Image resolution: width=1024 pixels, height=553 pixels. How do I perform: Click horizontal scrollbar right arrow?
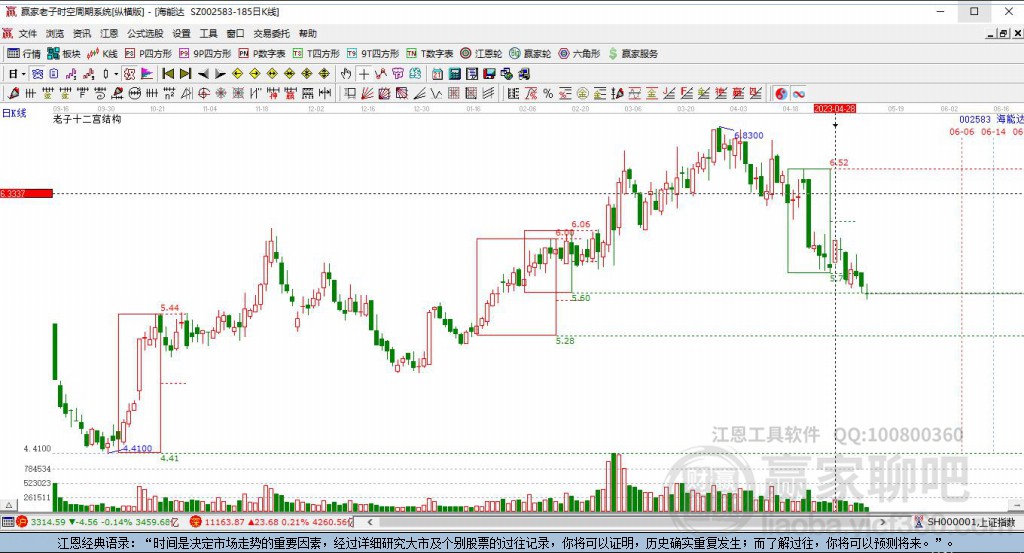click(883, 522)
